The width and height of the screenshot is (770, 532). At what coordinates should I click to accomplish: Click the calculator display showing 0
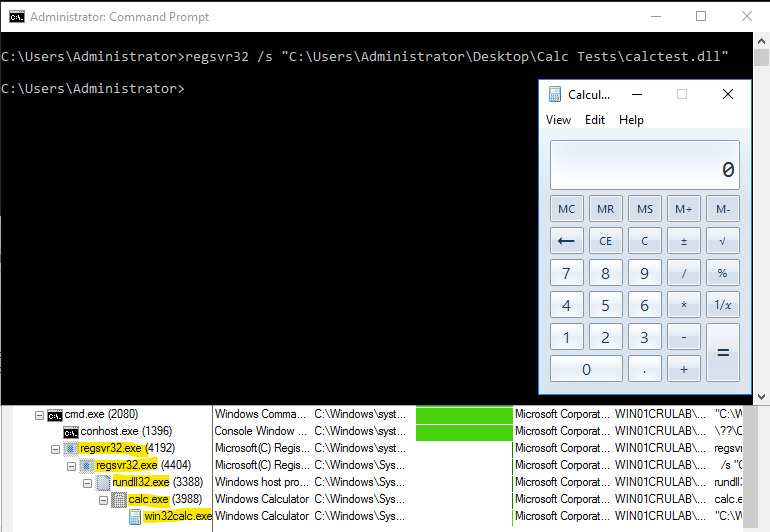644,166
